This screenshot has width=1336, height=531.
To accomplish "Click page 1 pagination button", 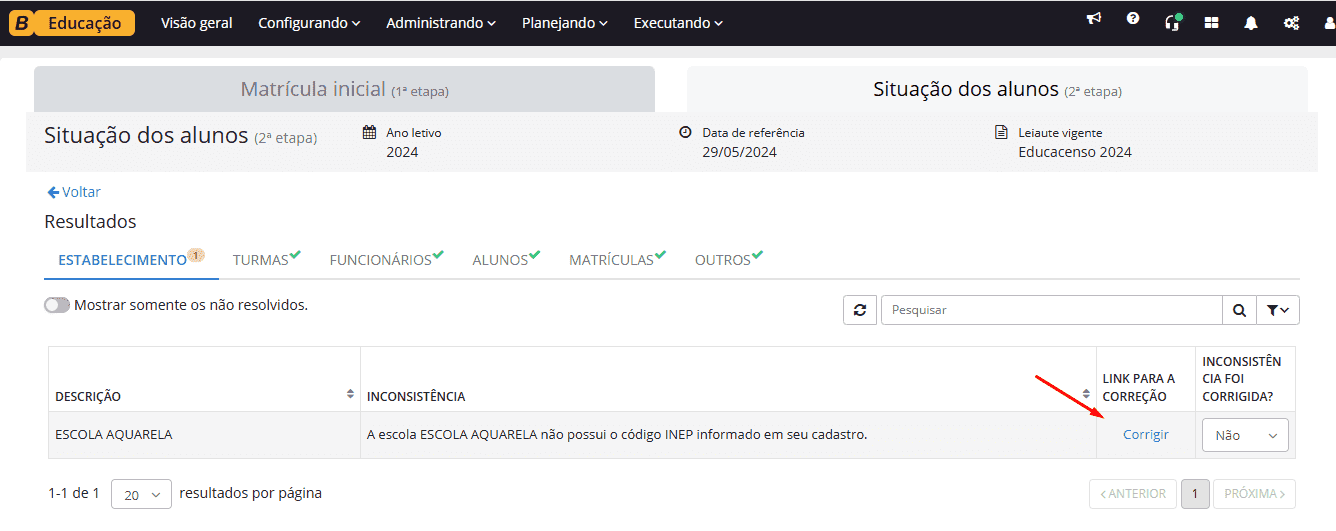I will (x=1195, y=494).
